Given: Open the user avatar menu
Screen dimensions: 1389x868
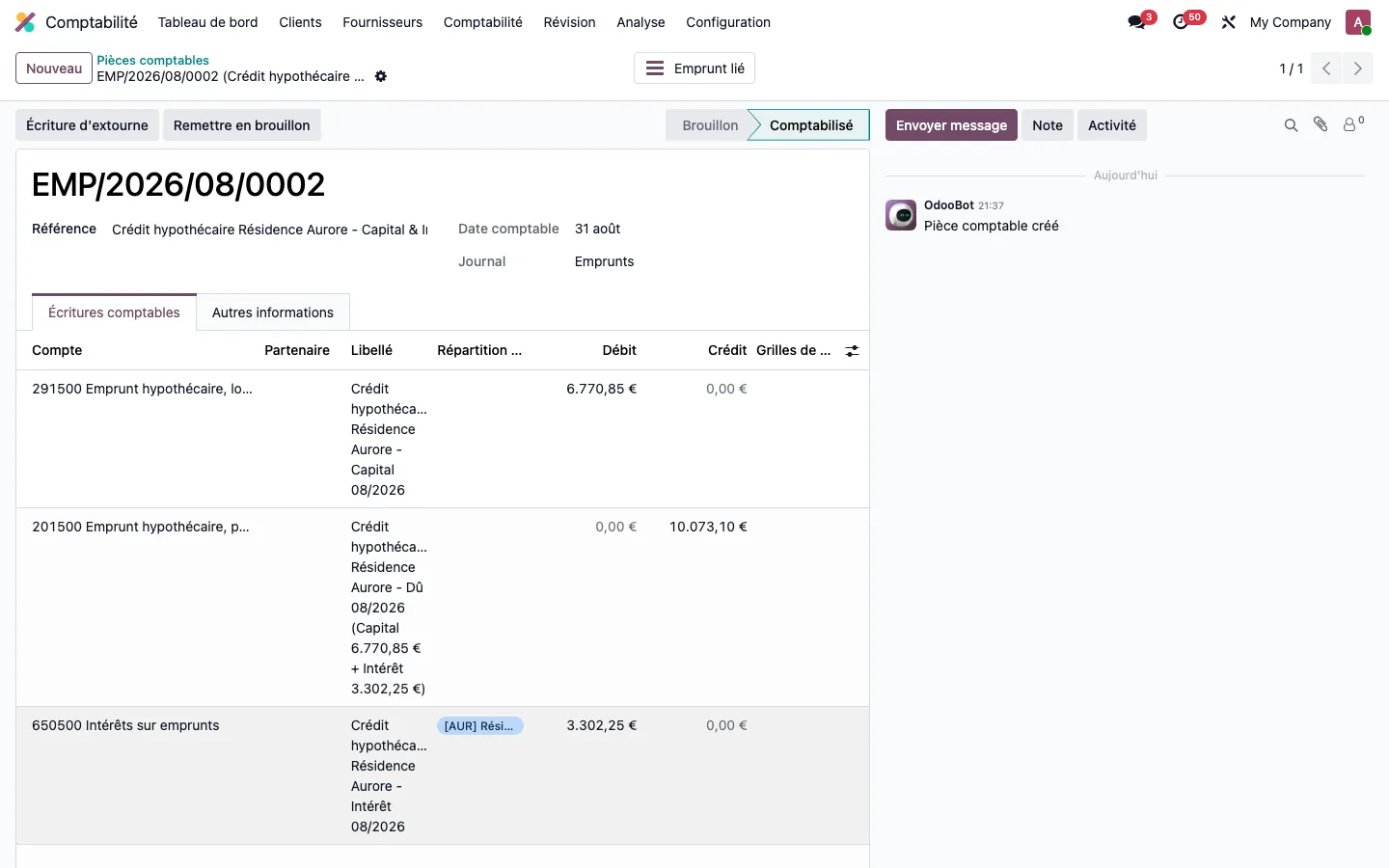Looking at the screenshot, I should (x=1358, y=22).
